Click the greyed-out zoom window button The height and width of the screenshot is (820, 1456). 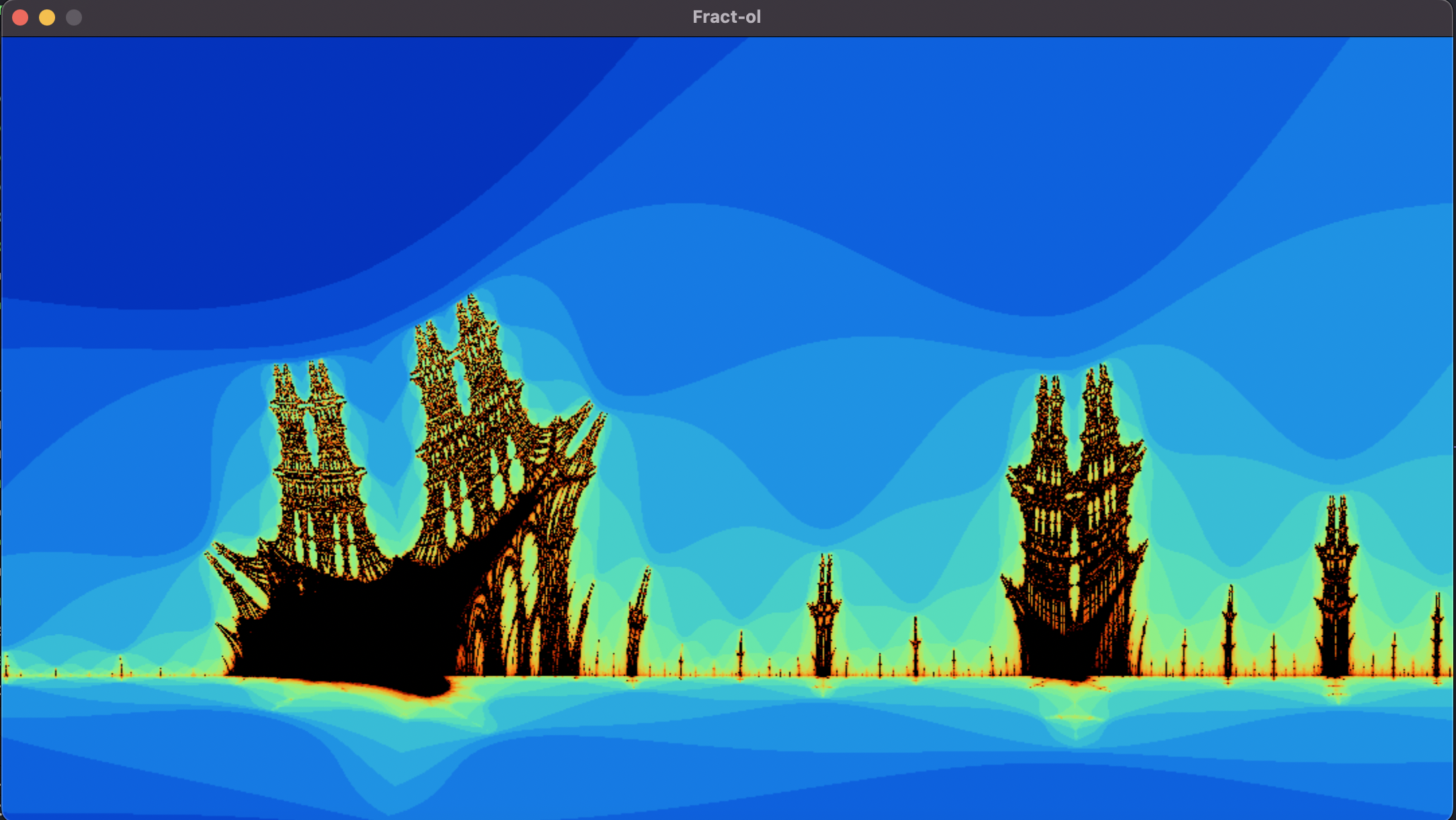(74, 17)
